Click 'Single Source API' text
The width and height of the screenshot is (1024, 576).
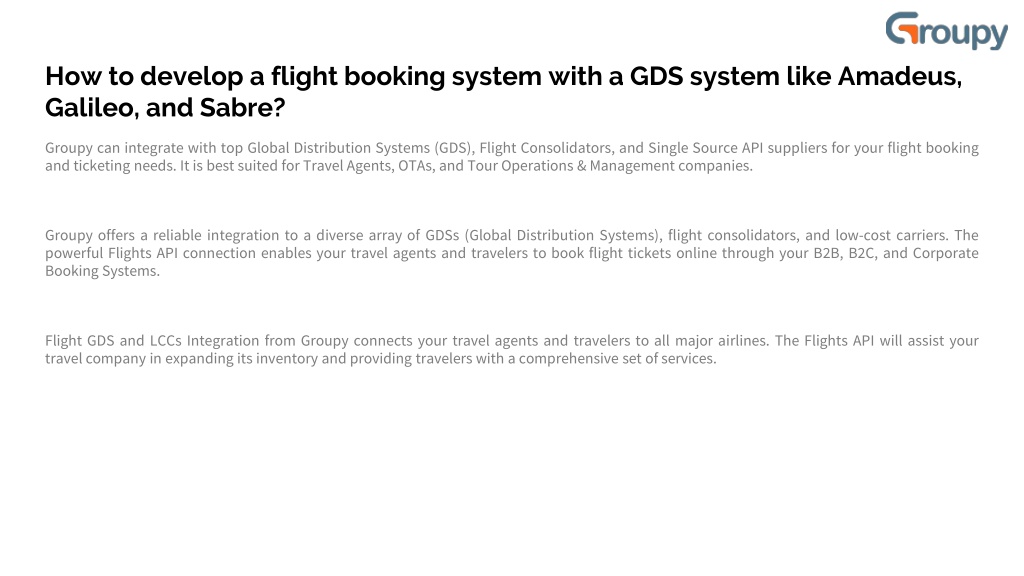(705, 148)
